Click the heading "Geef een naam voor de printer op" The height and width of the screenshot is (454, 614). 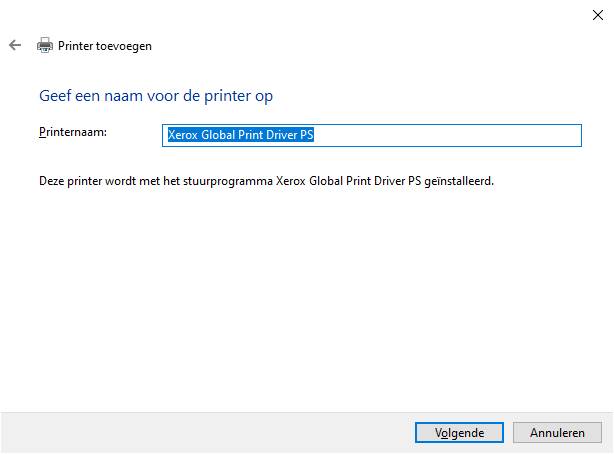click(x=156, y=96)
